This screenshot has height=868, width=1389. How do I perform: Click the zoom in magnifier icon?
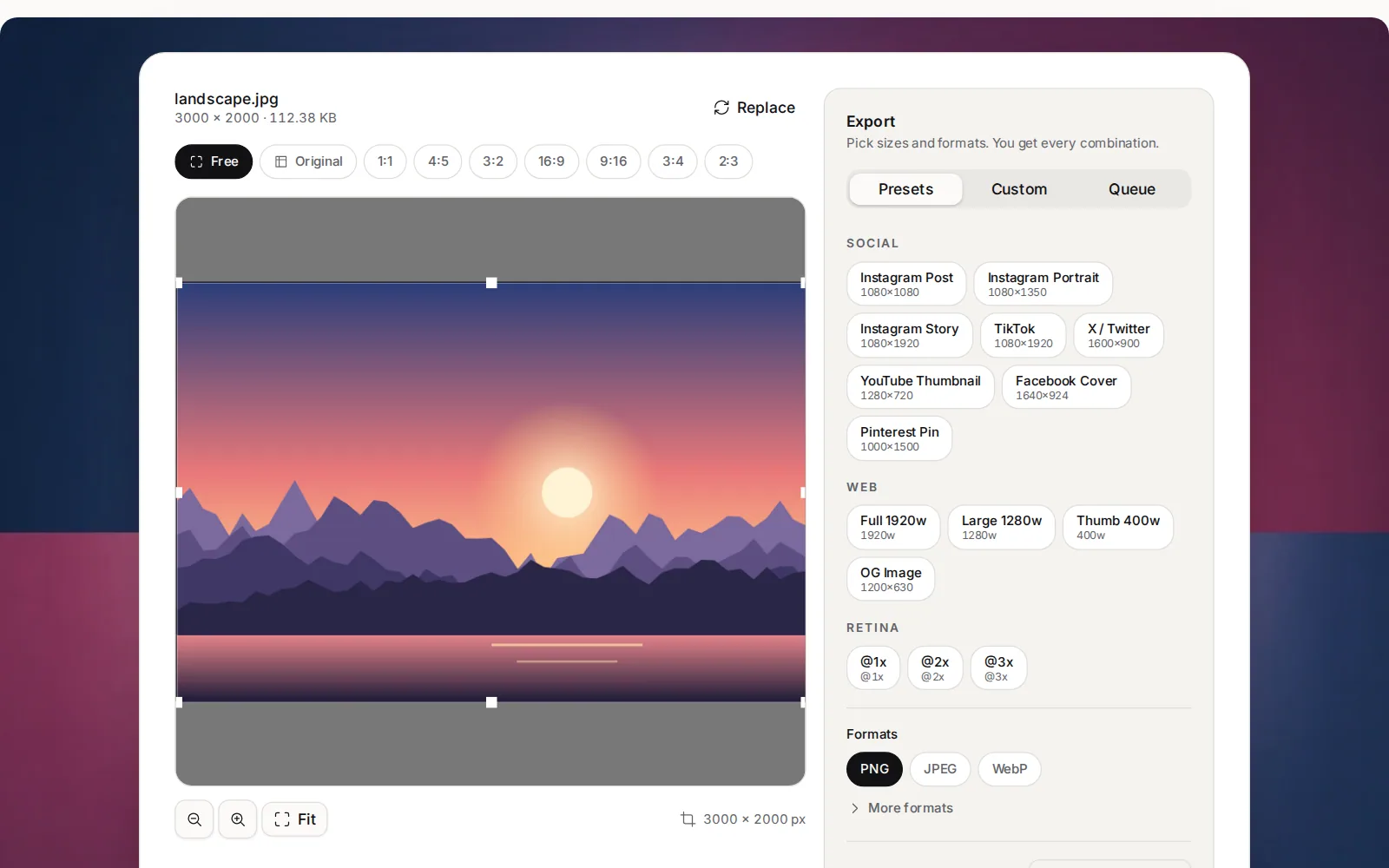[238, 819]
